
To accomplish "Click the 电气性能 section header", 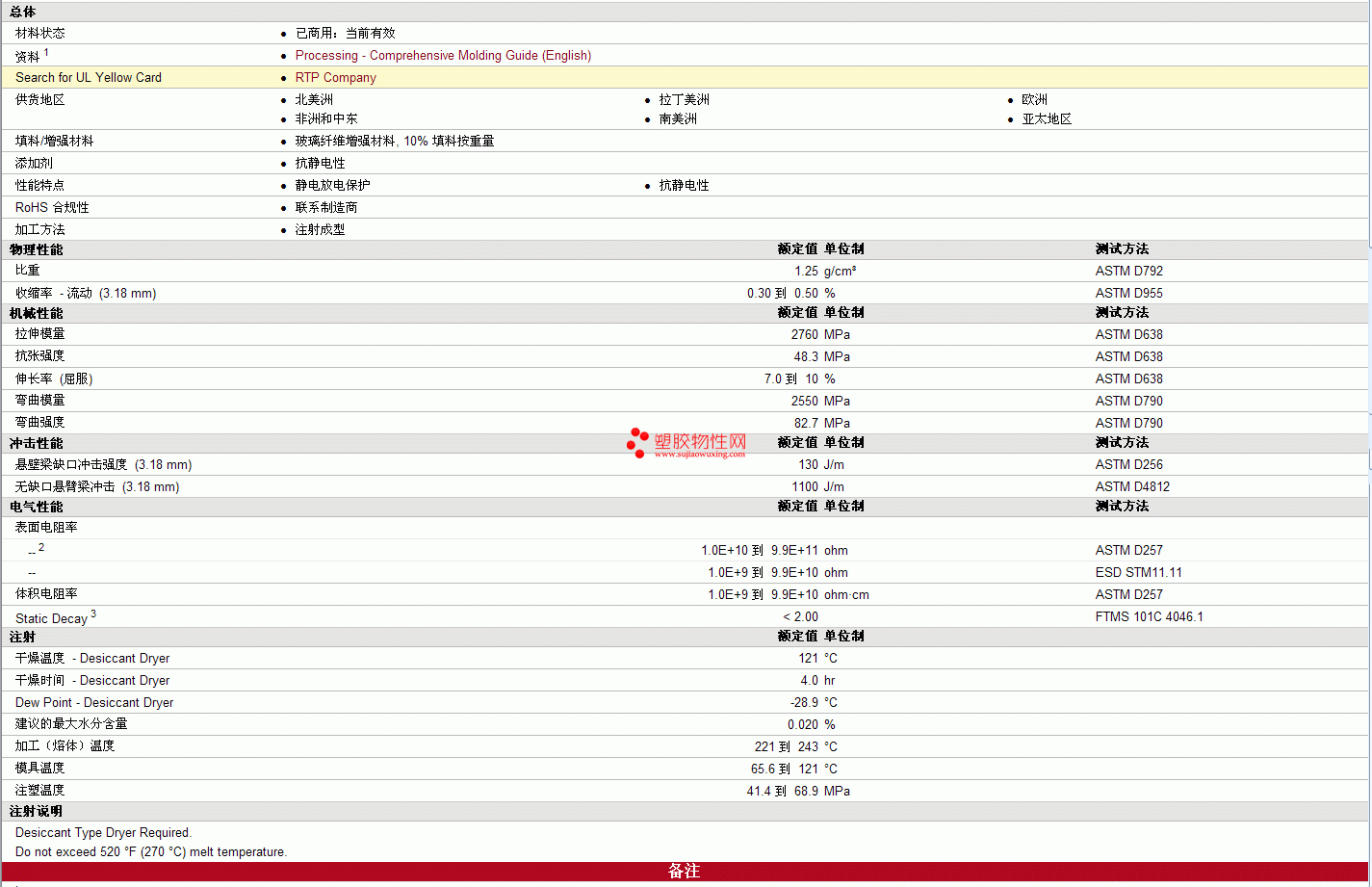I will point(37,507).
